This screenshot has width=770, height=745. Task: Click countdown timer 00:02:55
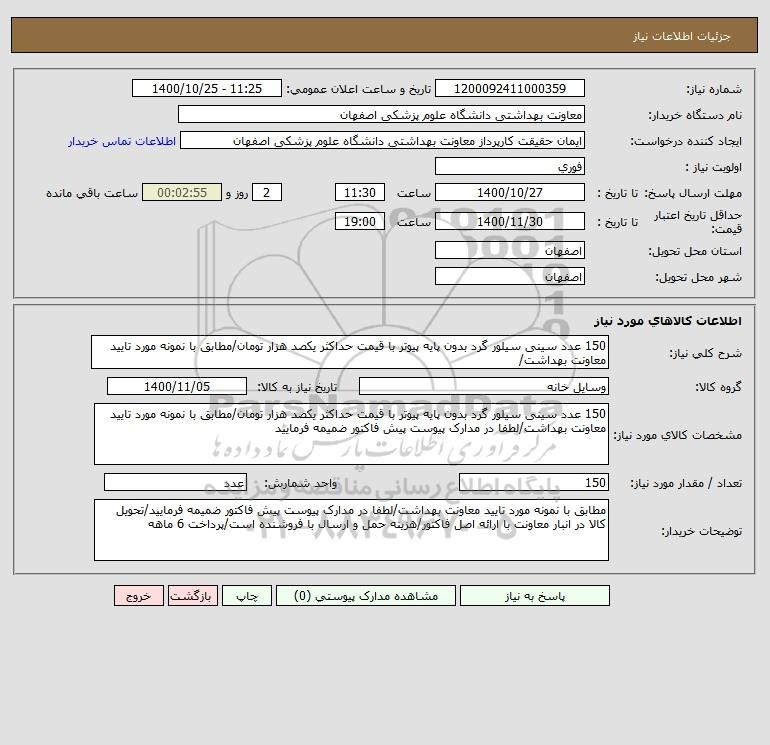182,193
